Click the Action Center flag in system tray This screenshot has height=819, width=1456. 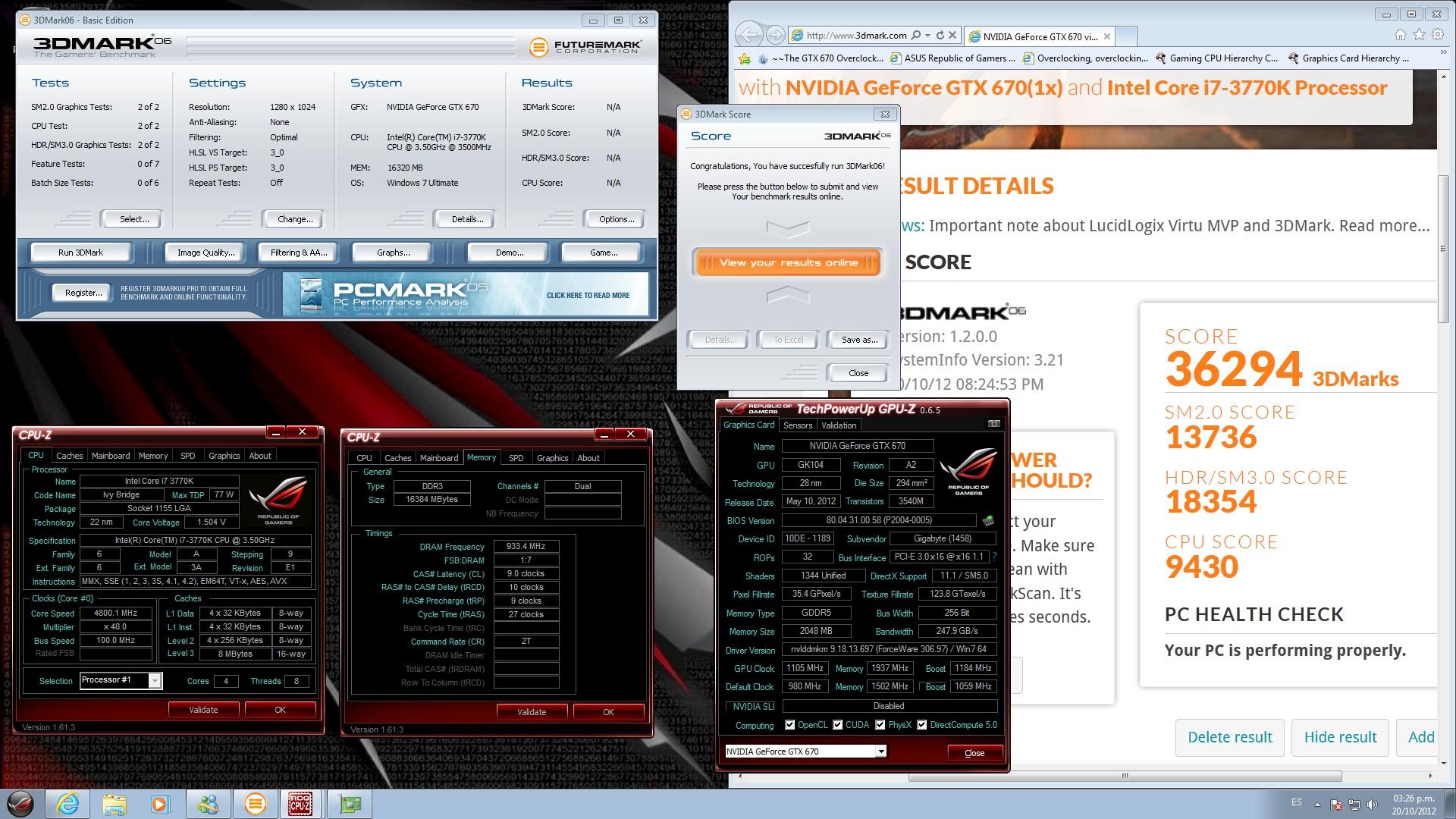pos(1336,804)
